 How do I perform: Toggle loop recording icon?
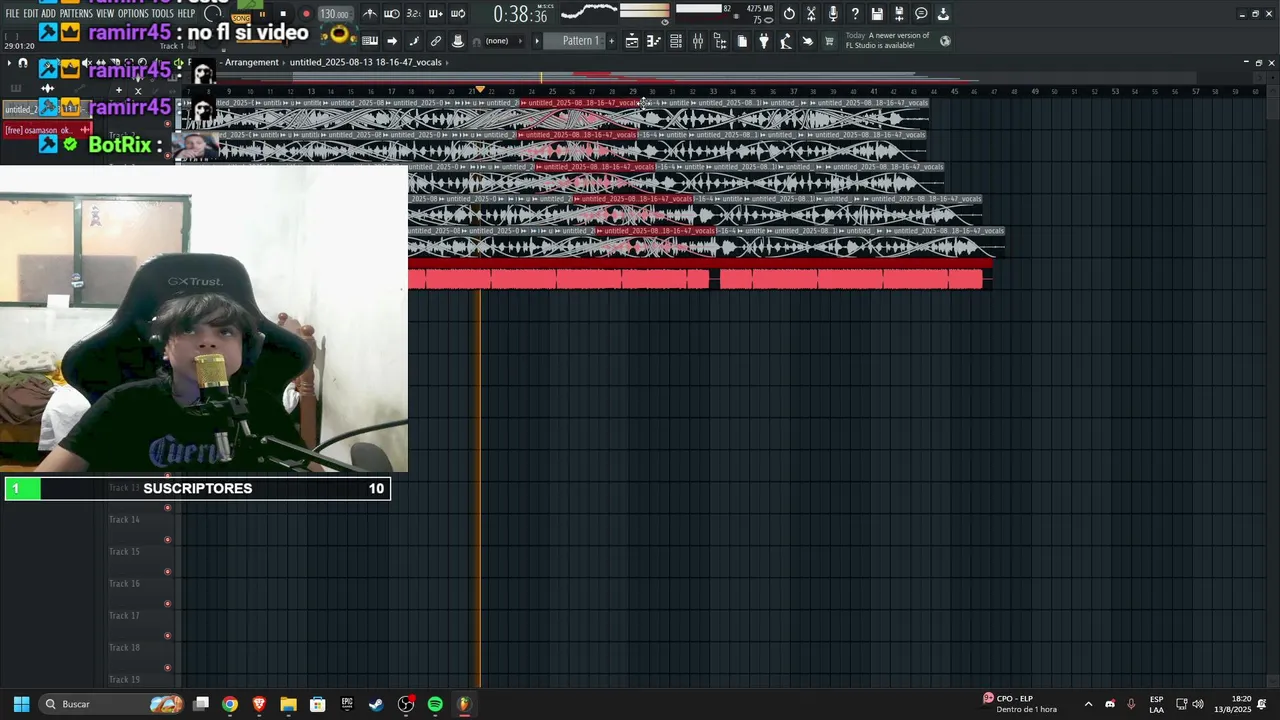point(458,14)
